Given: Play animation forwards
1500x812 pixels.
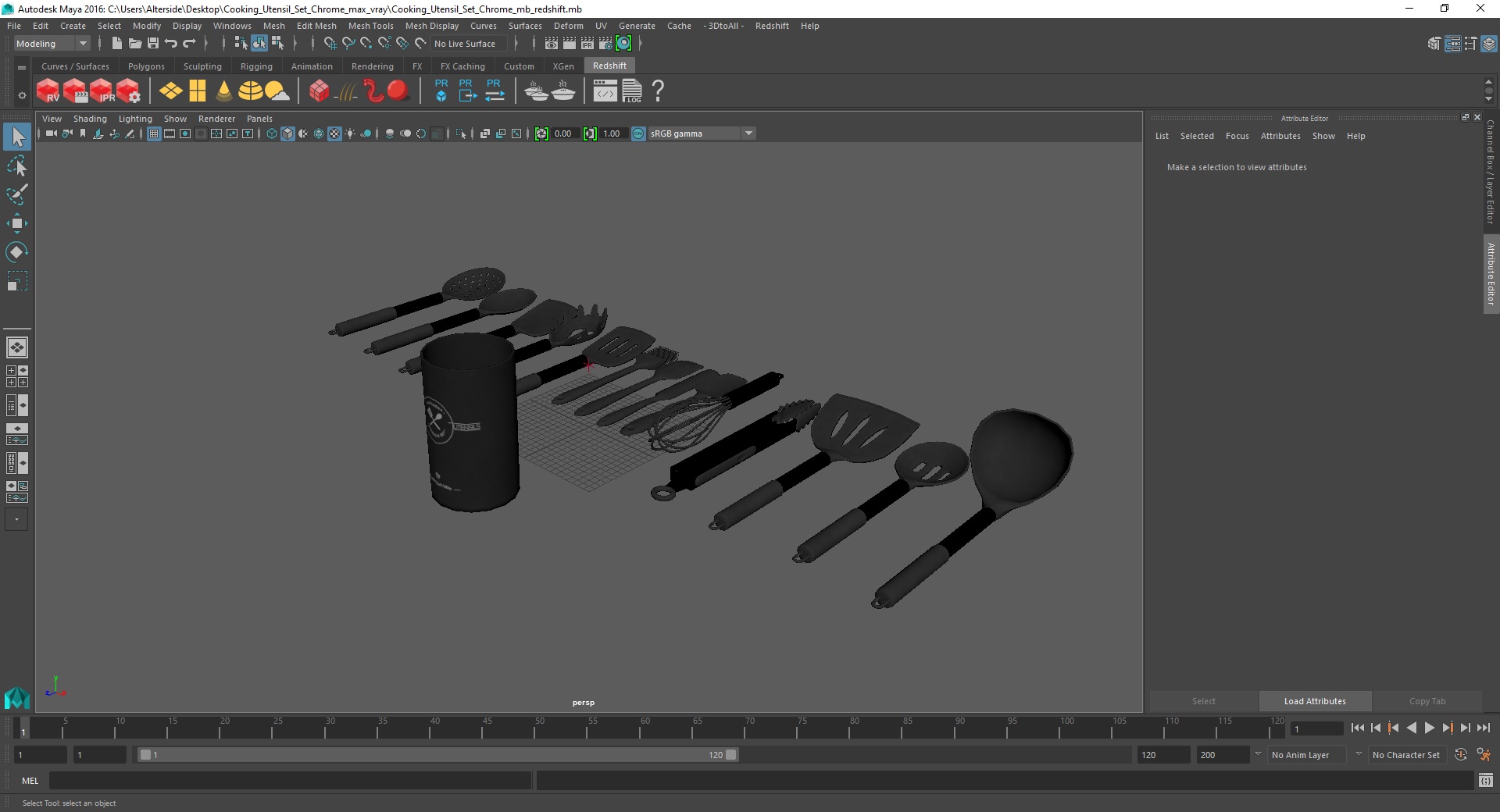Looking at the screenshot, I should tap(1429, 728).
